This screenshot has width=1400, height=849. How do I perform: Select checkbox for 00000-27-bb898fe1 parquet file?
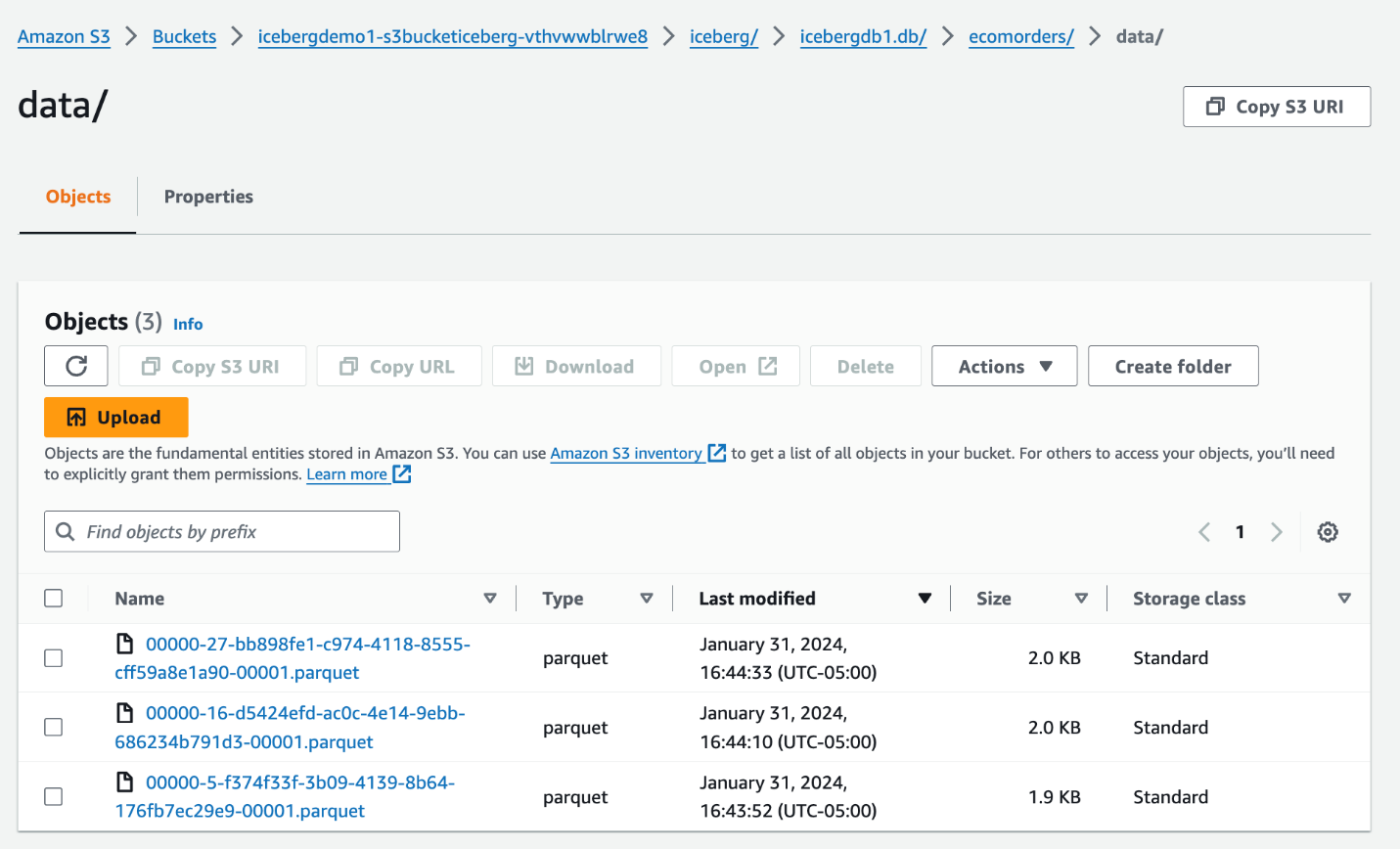(x=54, y=658)
